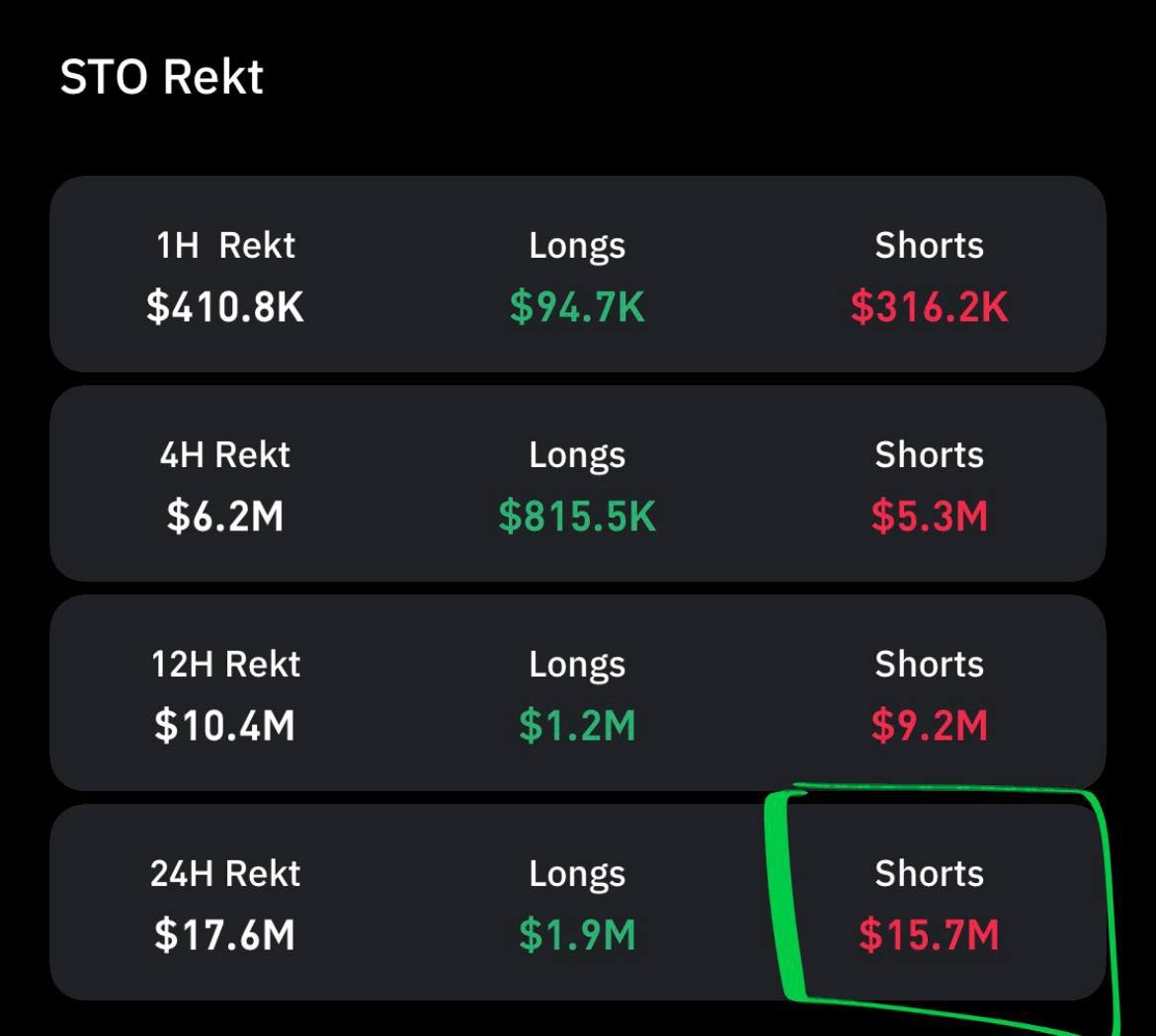Screen dimensions: 1156x1036
Task: Tap the 1H Shorts value $316.2K
Action: [929, 307]
